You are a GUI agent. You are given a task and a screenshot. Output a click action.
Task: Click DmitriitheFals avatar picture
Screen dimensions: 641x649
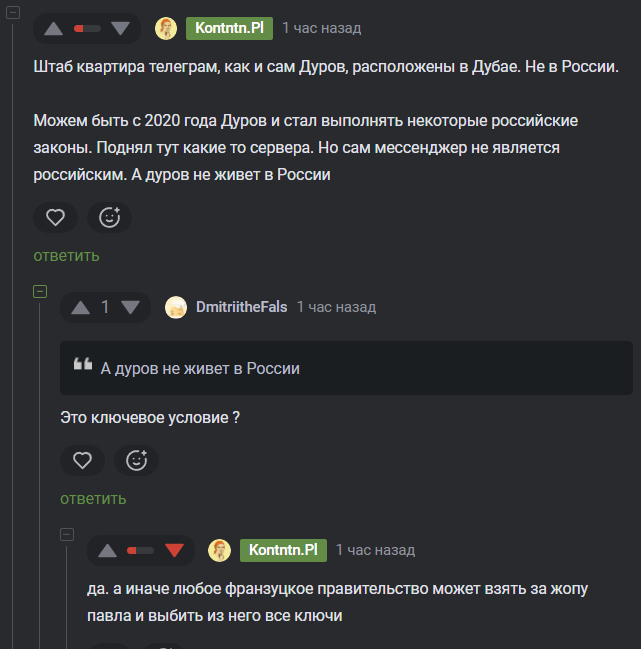pos(176,307)
